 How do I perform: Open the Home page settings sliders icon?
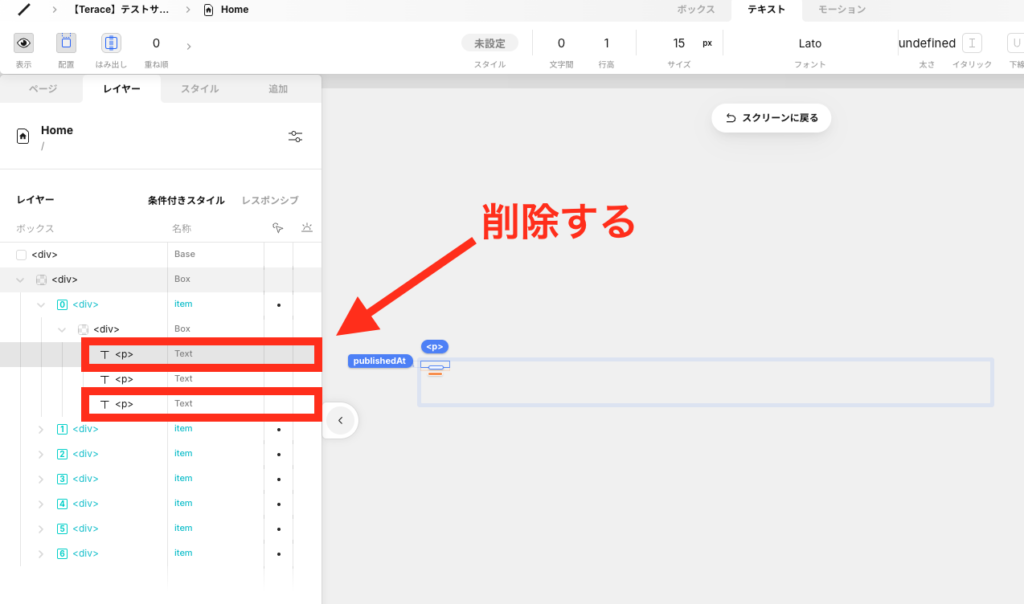tap(295, 136)
